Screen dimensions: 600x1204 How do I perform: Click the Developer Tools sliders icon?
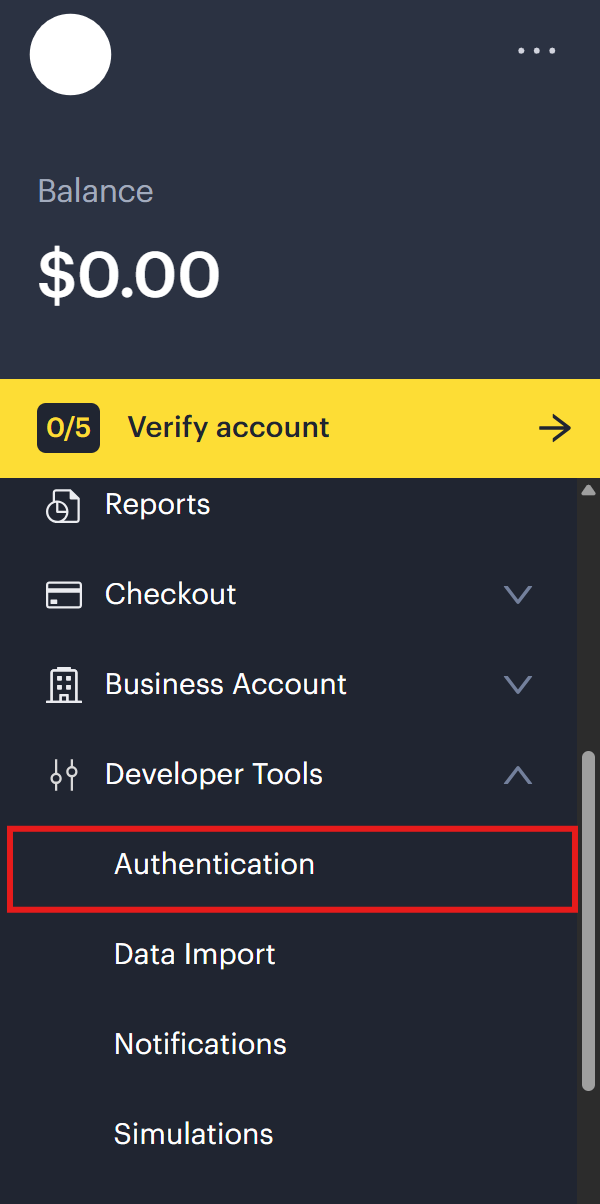64,775
